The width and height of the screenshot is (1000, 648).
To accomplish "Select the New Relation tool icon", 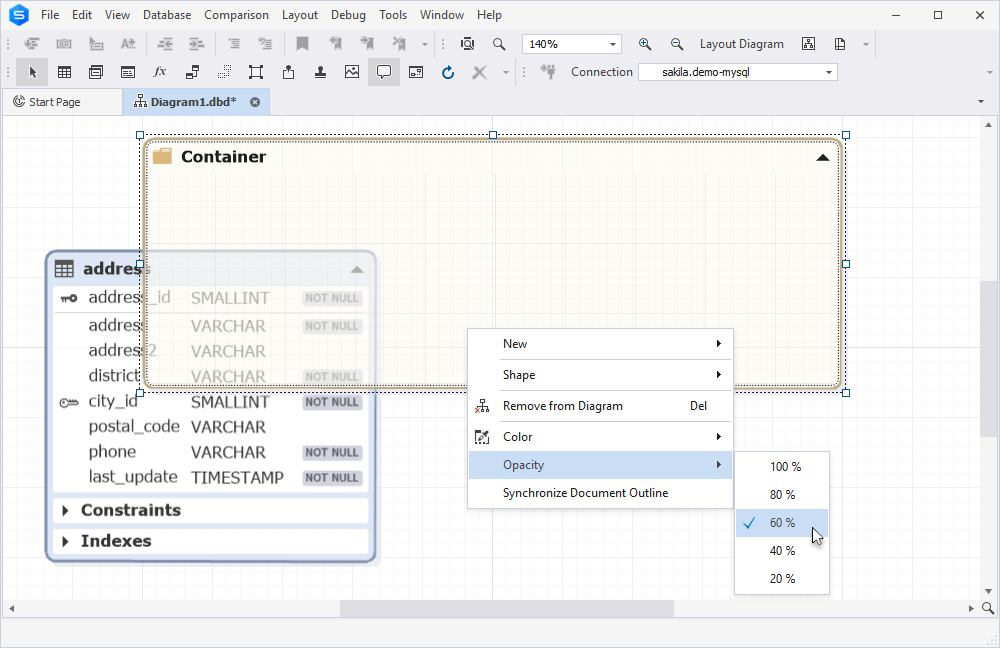I will tap(192, 72).
